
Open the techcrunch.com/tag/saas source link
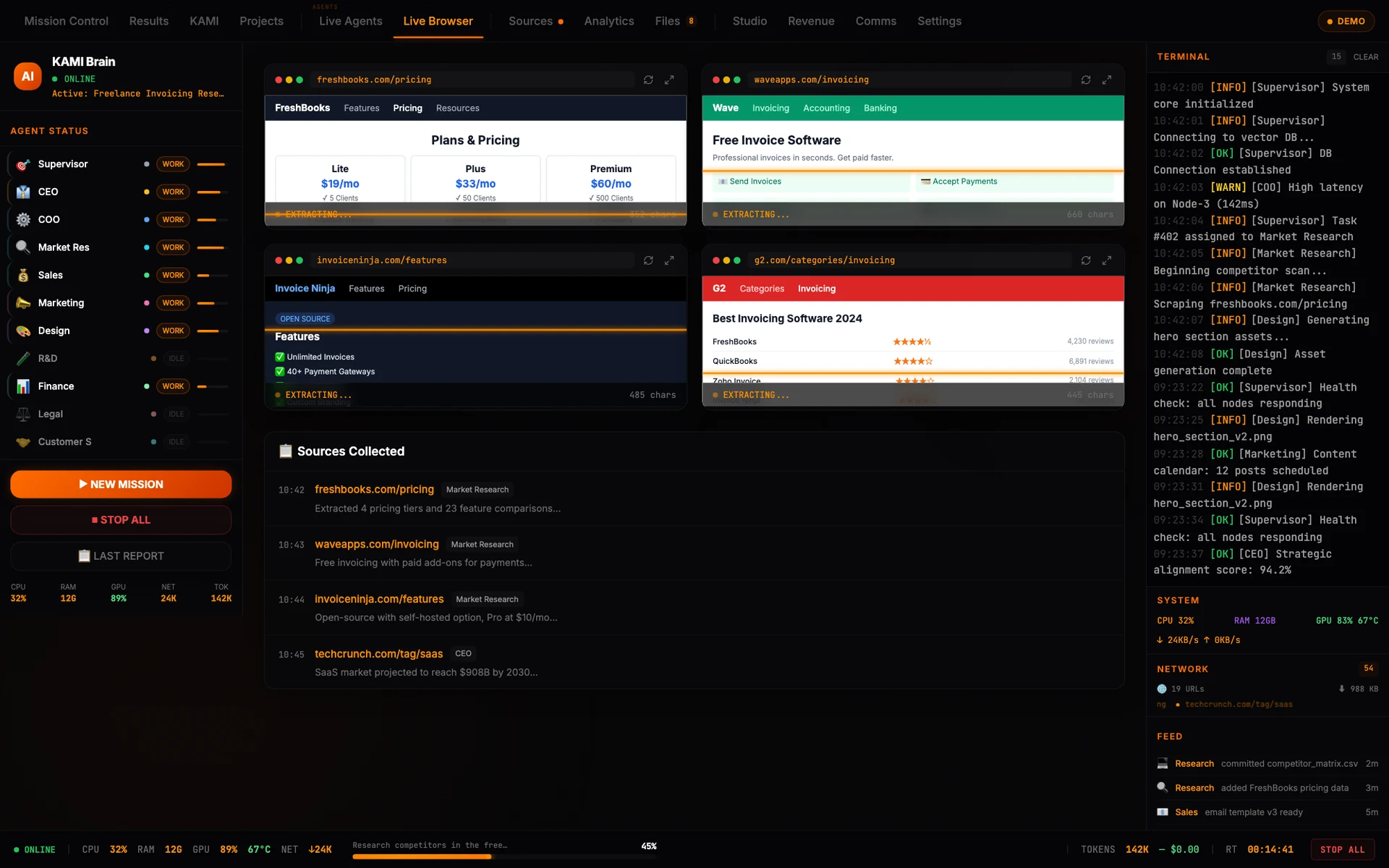[378, 654]
